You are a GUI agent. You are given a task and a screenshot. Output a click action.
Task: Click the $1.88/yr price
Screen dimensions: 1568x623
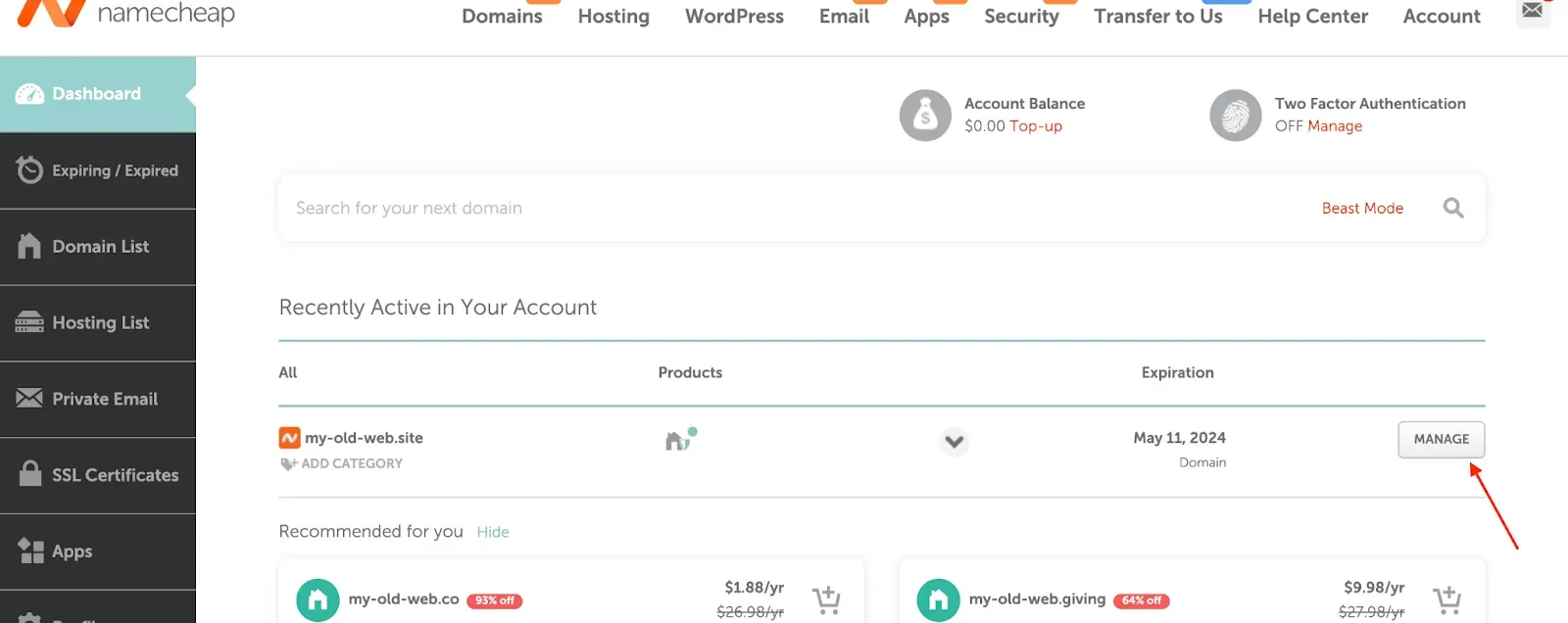click(x=754, y=588)
